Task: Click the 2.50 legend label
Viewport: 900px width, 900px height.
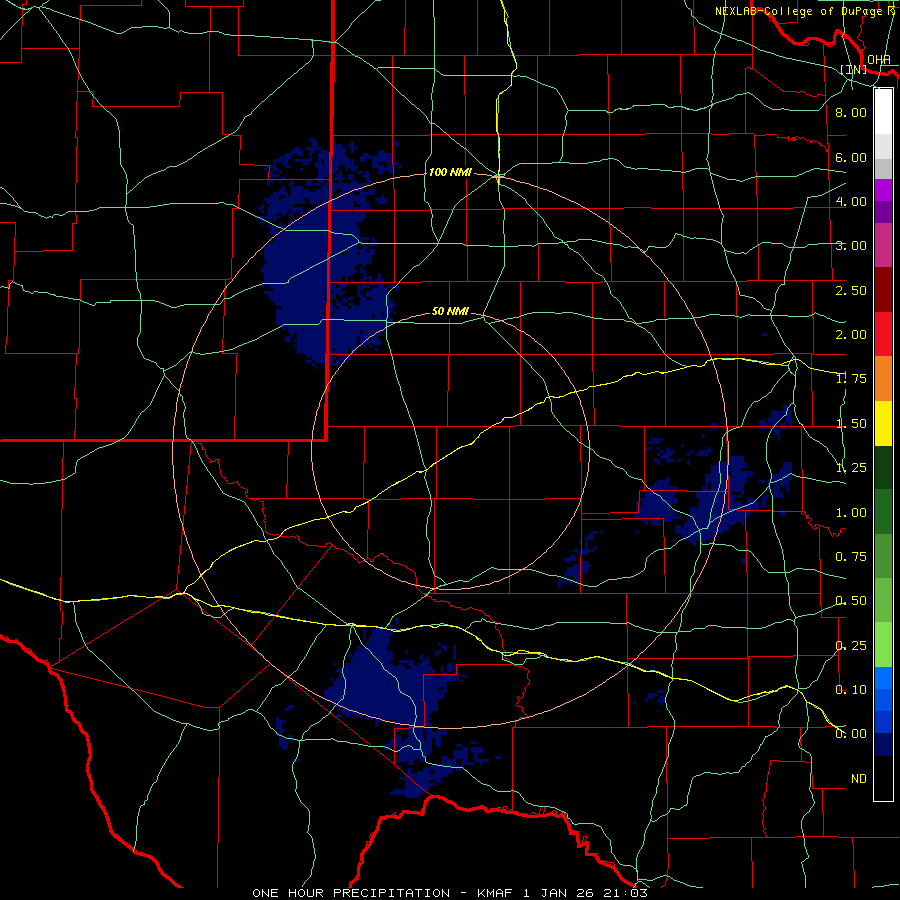Action: (850, 290)
